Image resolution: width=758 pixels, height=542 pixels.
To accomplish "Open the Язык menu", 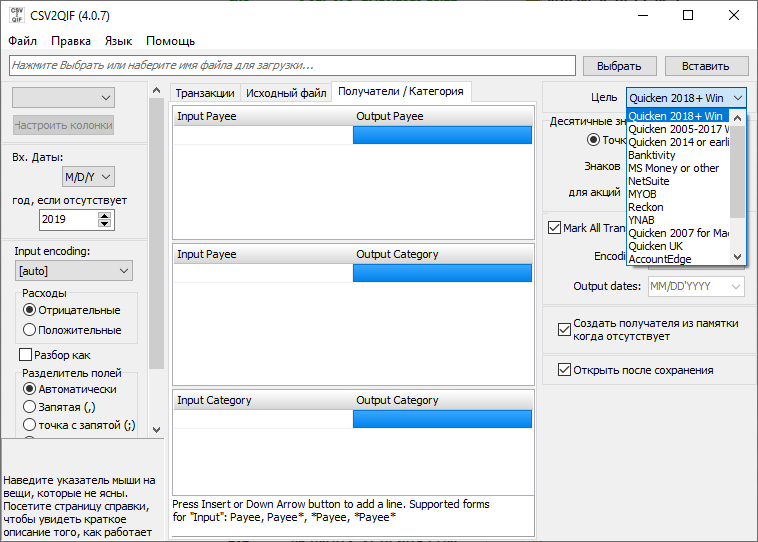I will (x=118, y=41).
